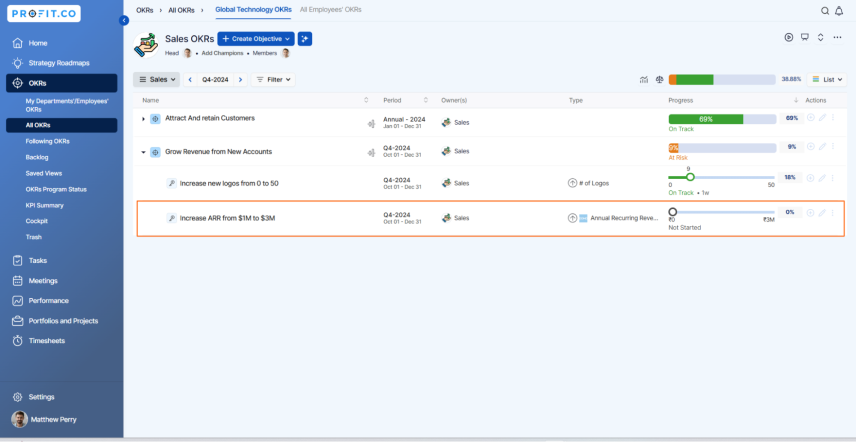
Task: Click the OKRs breadcrumb link
Action: (x=145, y=10)
